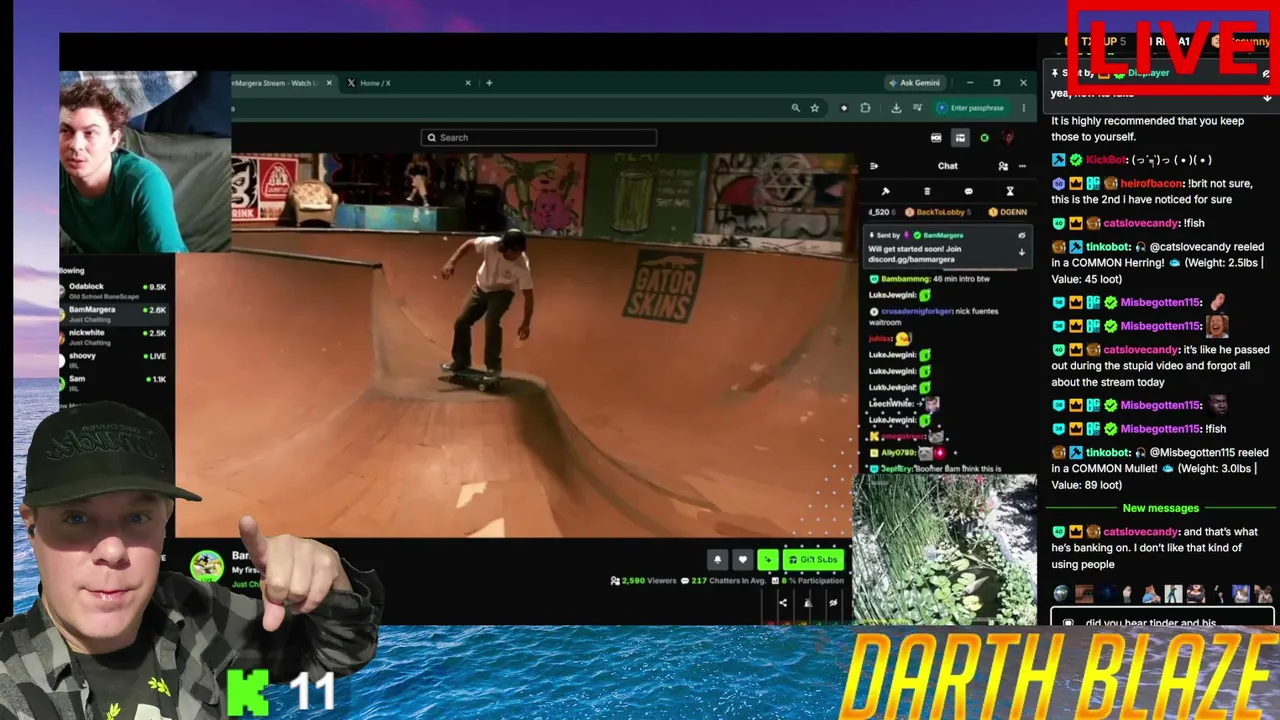Close the Home / X tab
1280x720 pixels.
(468, 83)
